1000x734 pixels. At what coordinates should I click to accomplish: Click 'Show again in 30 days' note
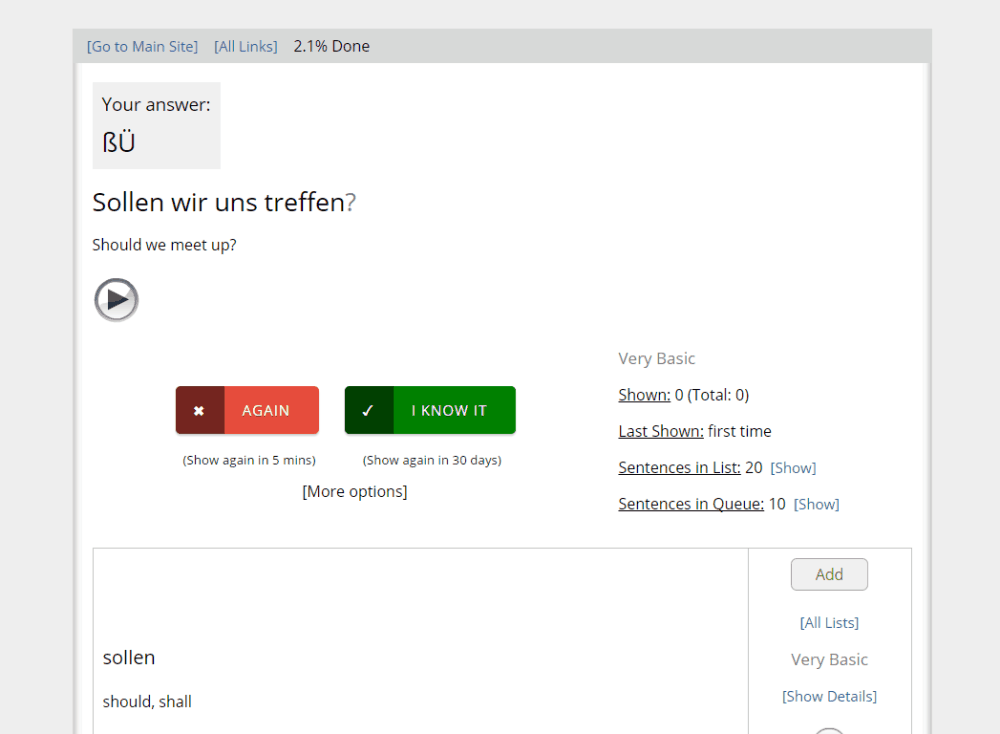(x=432, y=460)
